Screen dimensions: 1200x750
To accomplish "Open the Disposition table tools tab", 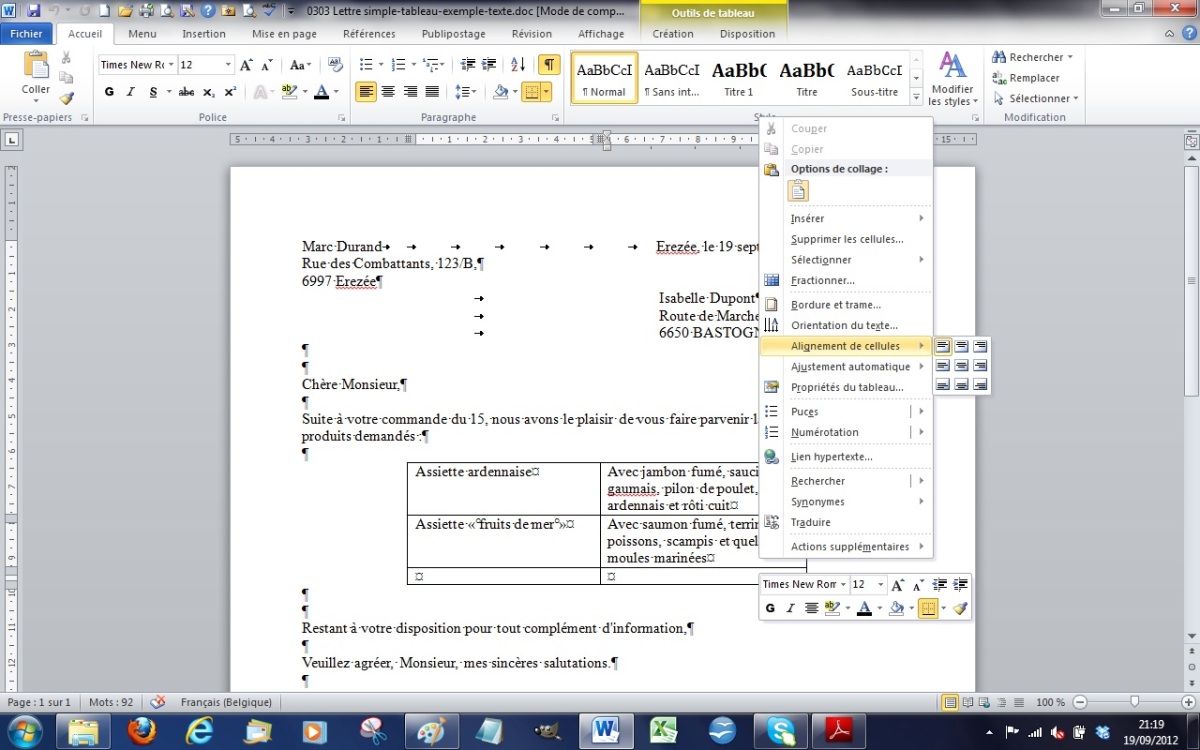I will pos(747,34).
